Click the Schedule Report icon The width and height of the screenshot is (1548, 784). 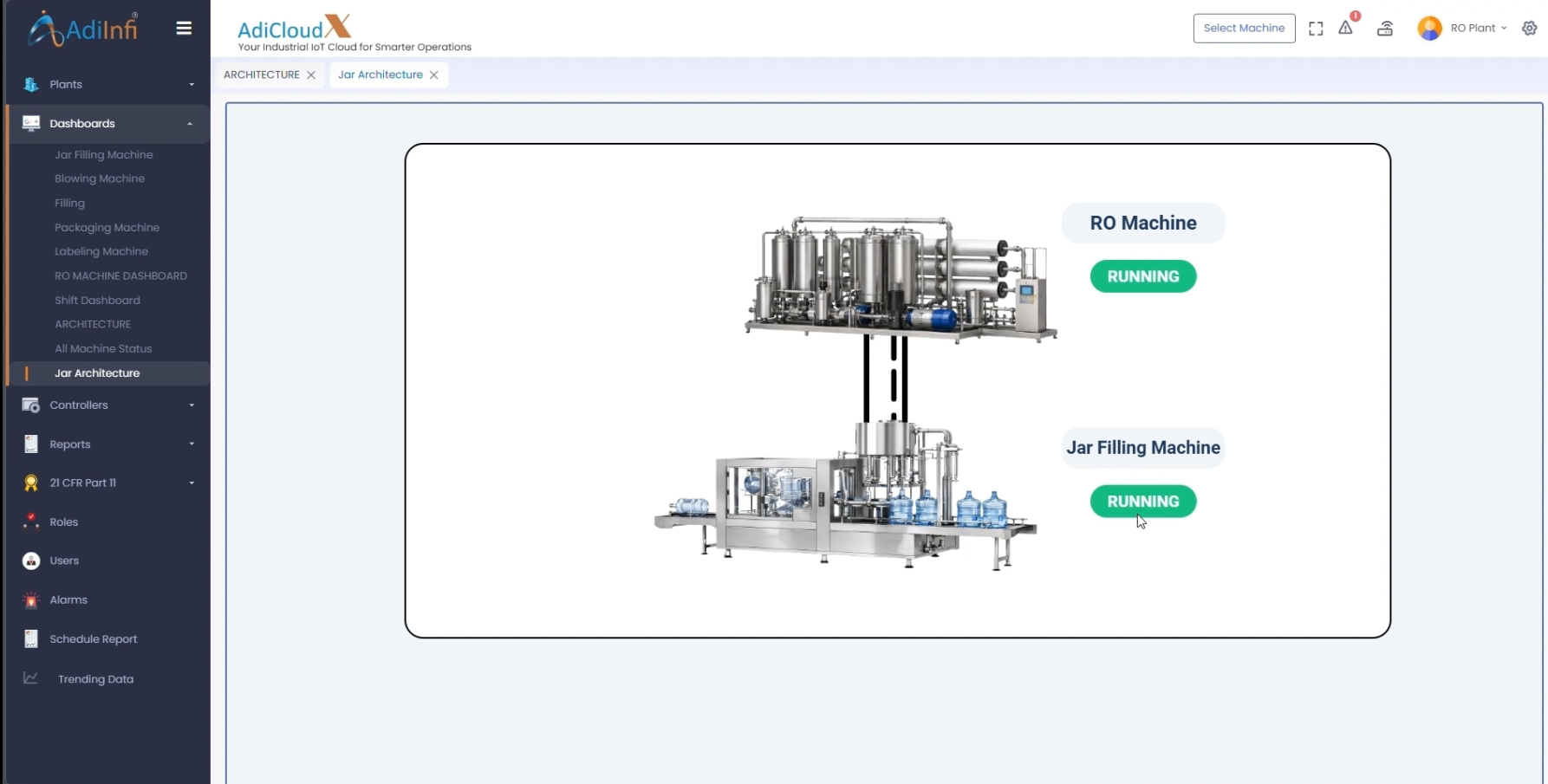[x=31, y=638]
